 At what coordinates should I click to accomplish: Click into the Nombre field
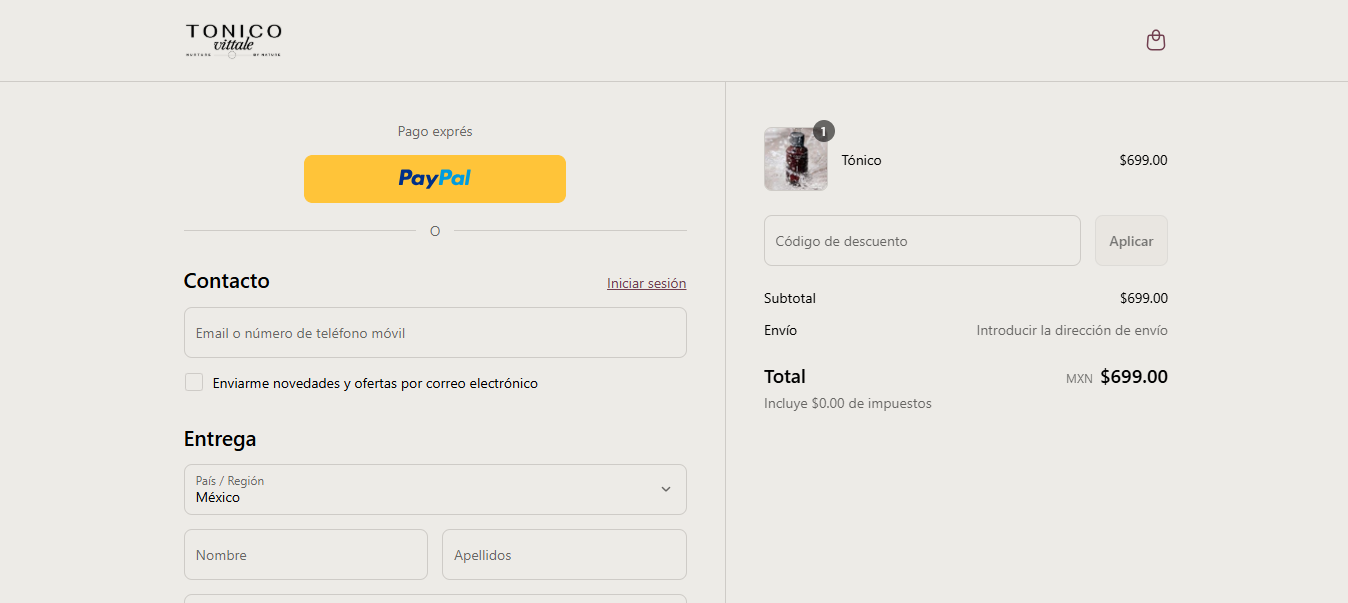point(306,555)
